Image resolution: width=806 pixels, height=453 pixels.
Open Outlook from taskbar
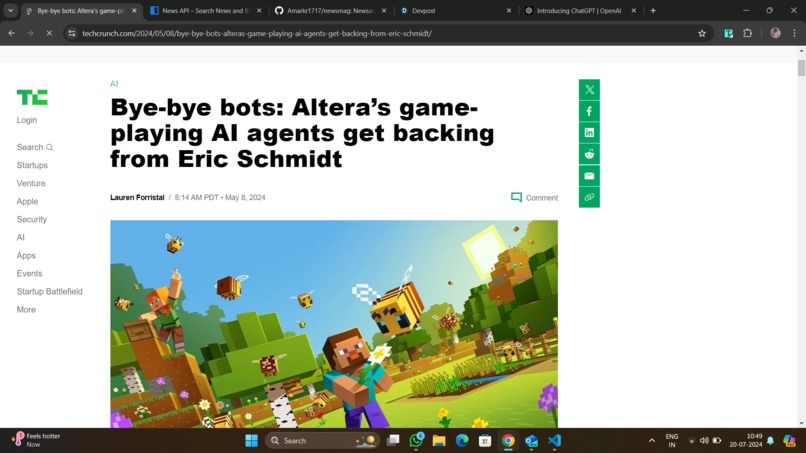531,440
